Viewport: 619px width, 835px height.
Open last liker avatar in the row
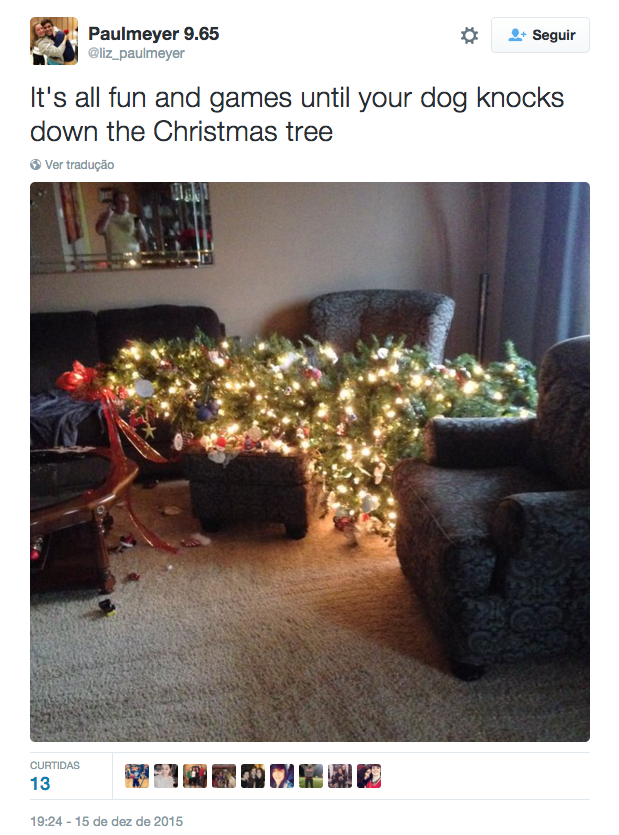369,776
